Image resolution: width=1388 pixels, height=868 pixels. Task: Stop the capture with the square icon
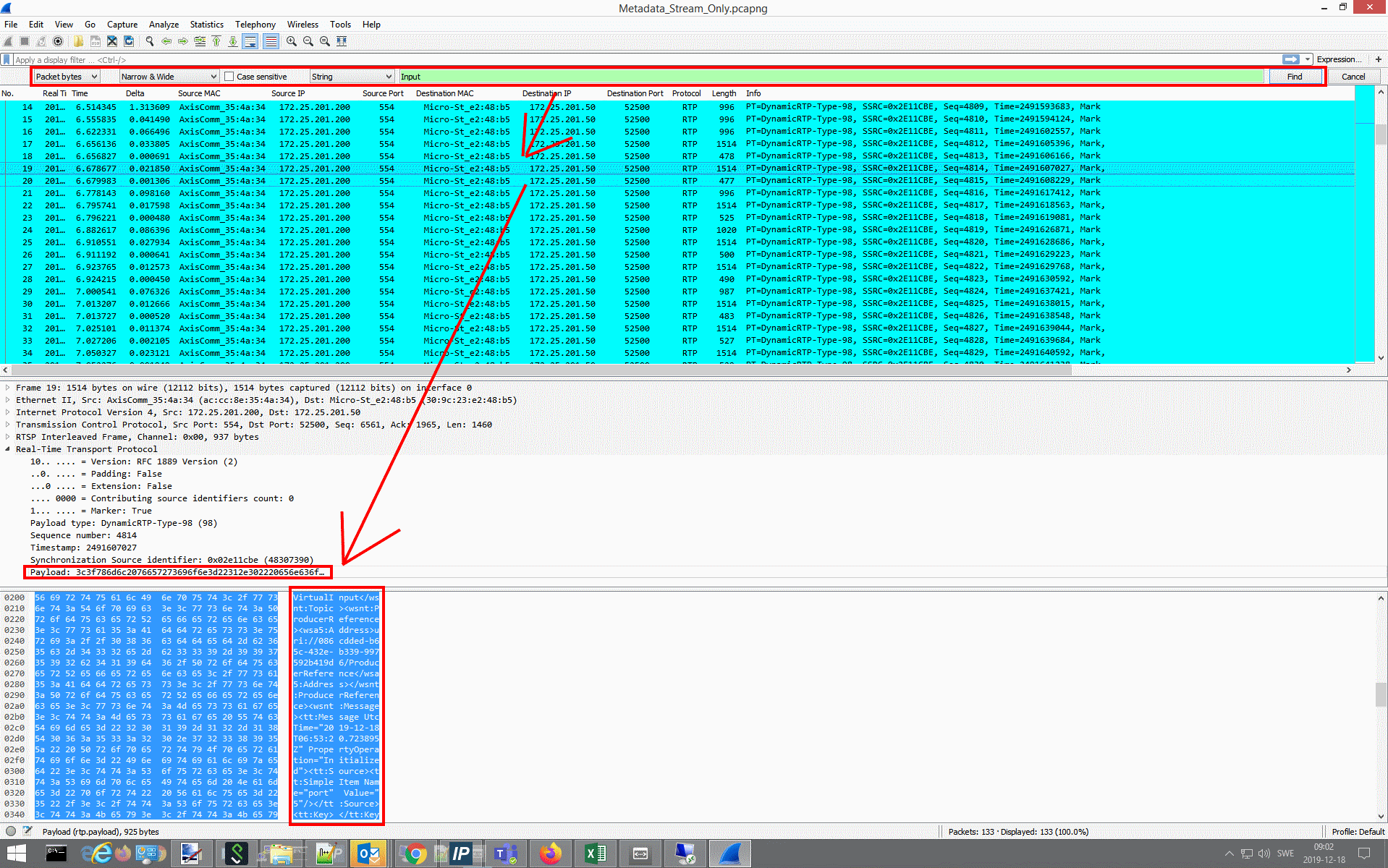click(x=25, y=41)
